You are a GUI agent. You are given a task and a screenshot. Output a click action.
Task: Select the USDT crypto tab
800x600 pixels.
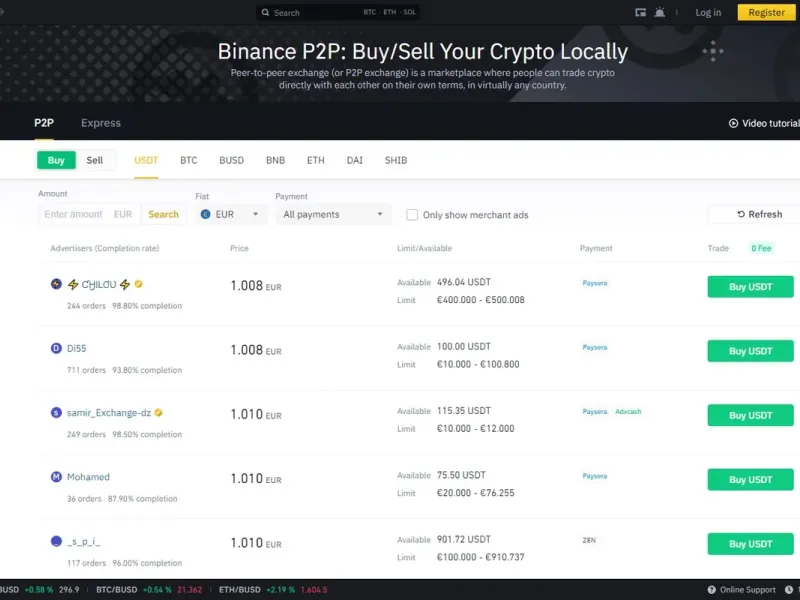pyautogui.click(x=146, y=160)
